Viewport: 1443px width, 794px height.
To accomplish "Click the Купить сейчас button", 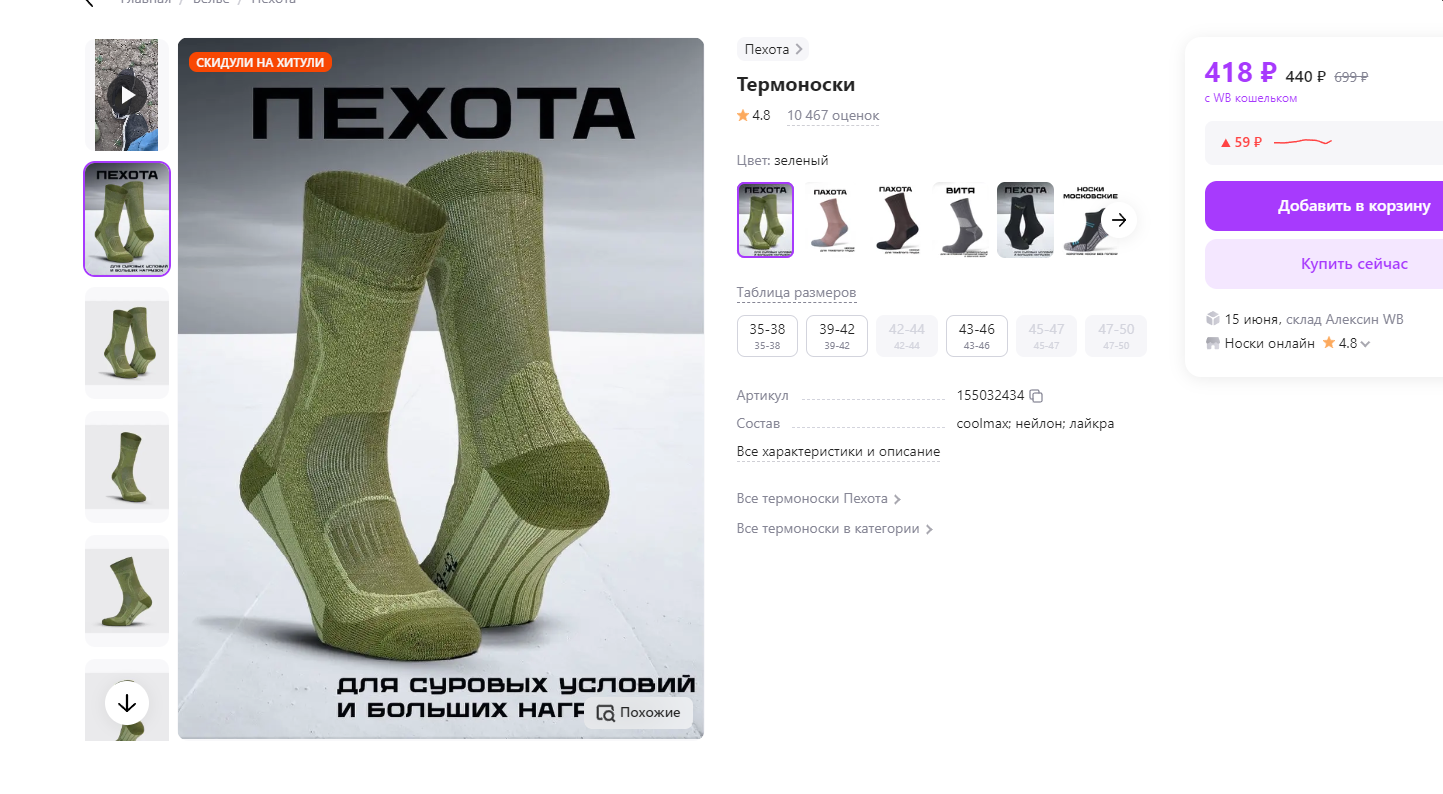I will pyautogui.click(x=1324, y=264).
